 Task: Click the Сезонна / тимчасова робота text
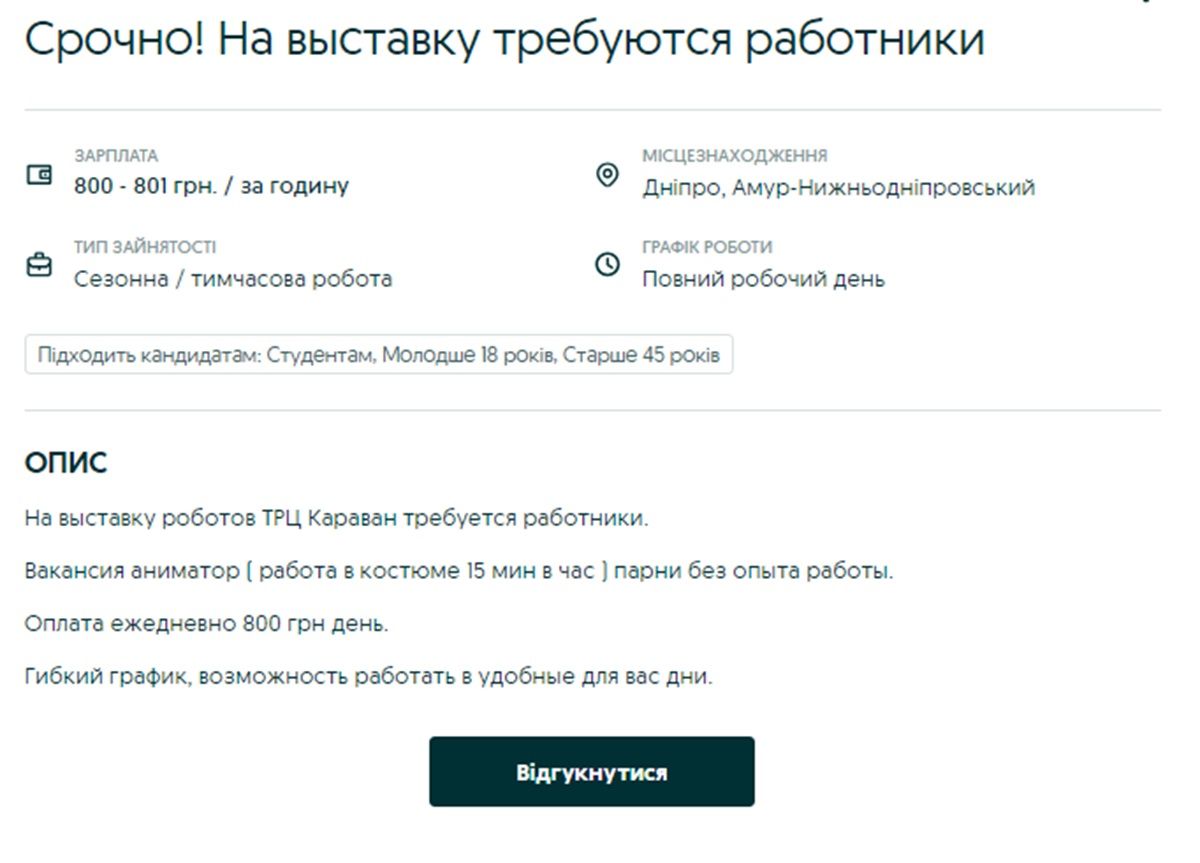click(x=233, y=279)
